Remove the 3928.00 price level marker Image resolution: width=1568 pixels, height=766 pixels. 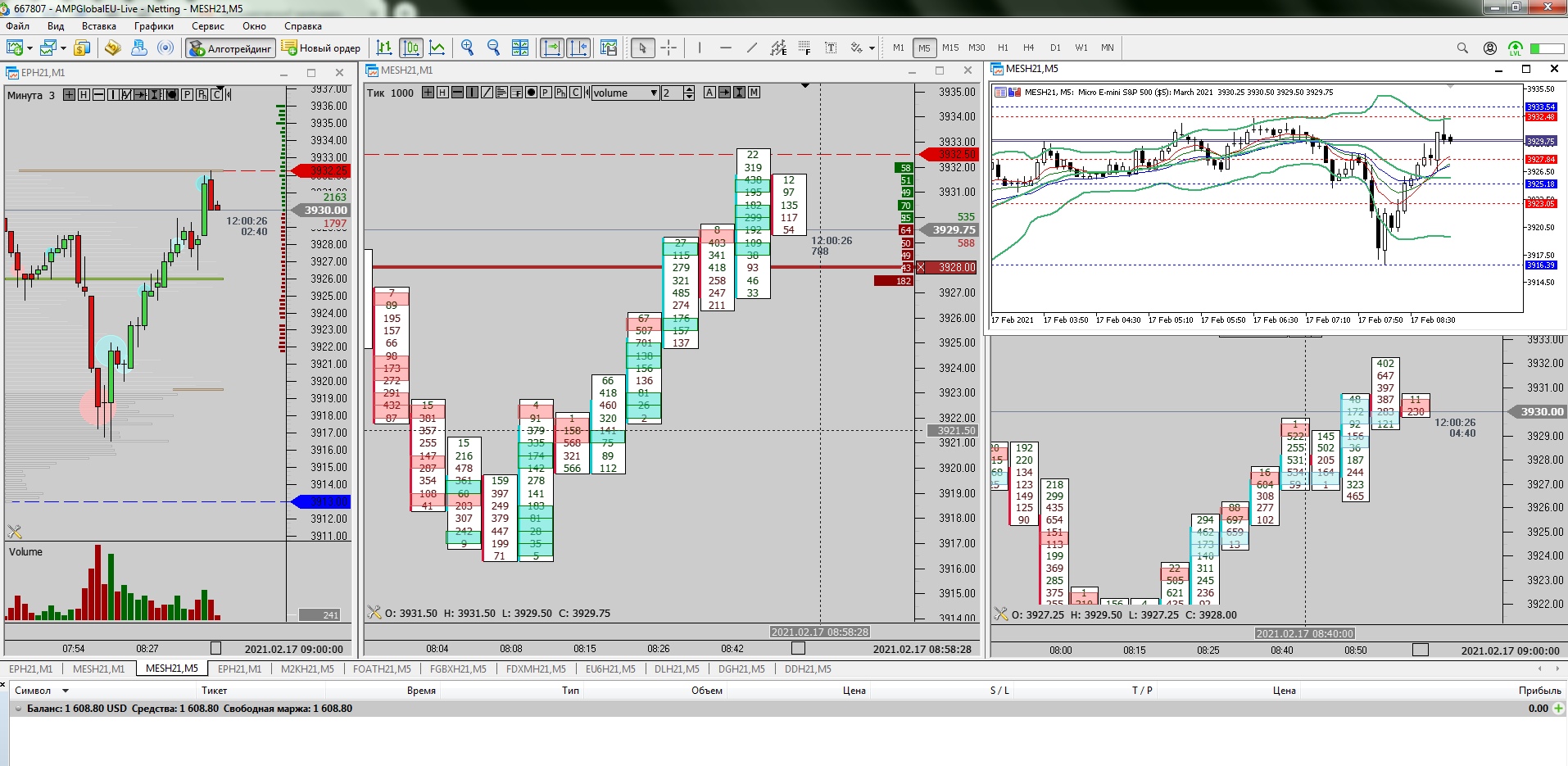(921, 267)
